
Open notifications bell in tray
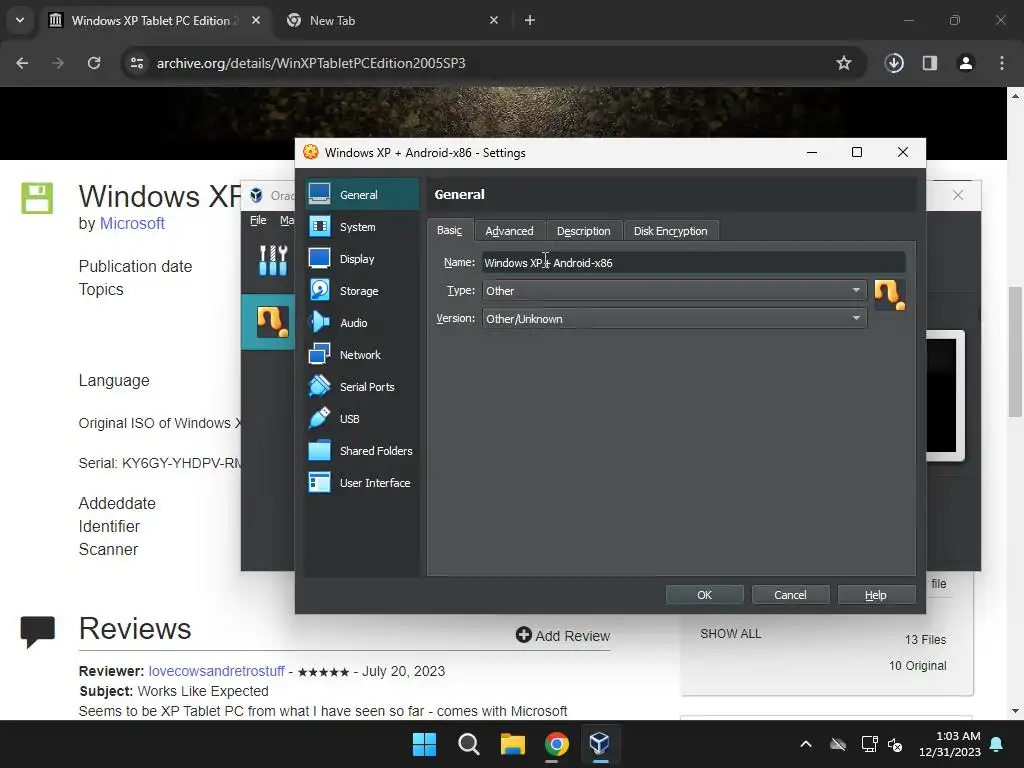point(997,744)
